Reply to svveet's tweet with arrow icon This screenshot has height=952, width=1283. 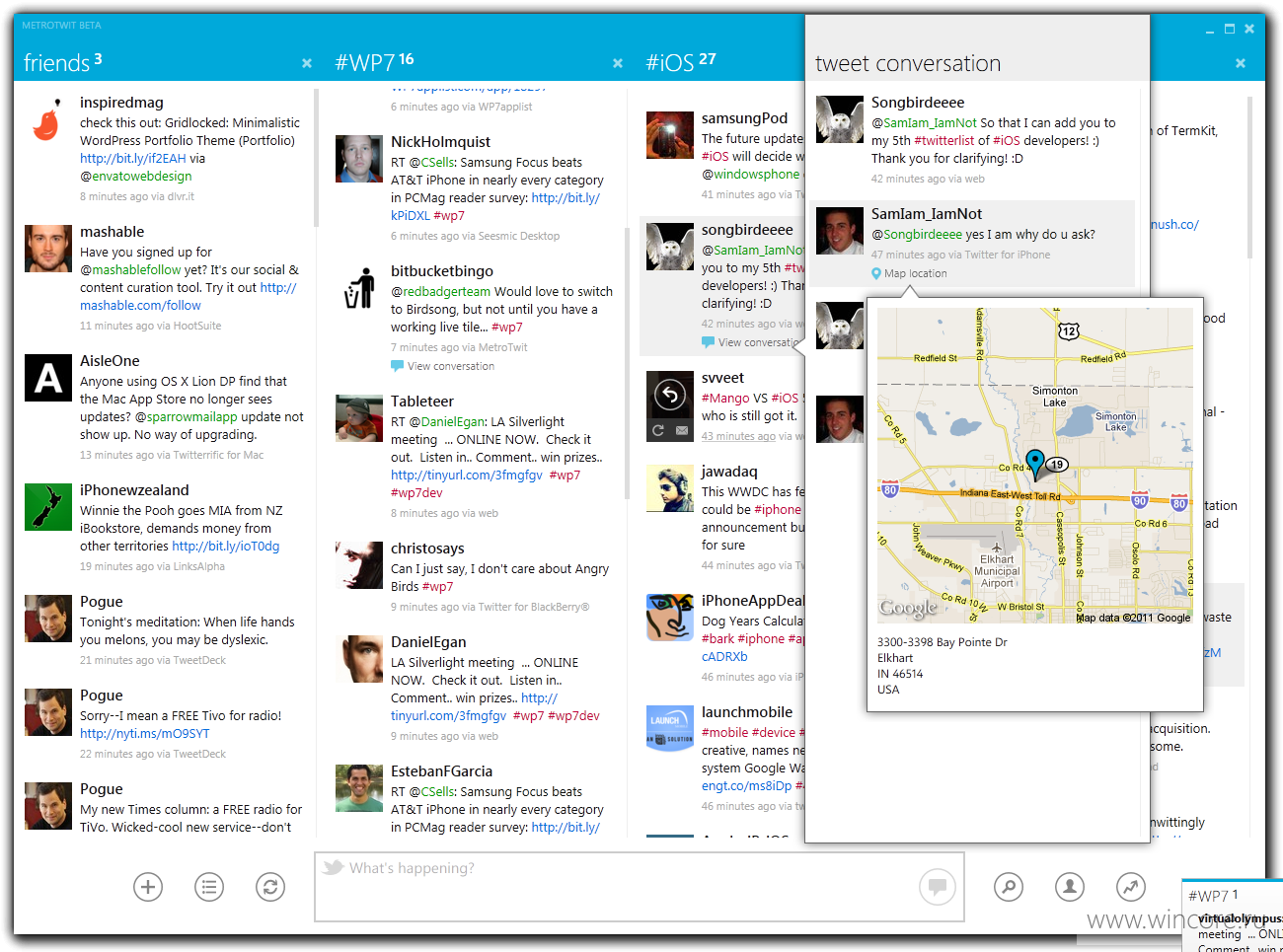point(670,396)
